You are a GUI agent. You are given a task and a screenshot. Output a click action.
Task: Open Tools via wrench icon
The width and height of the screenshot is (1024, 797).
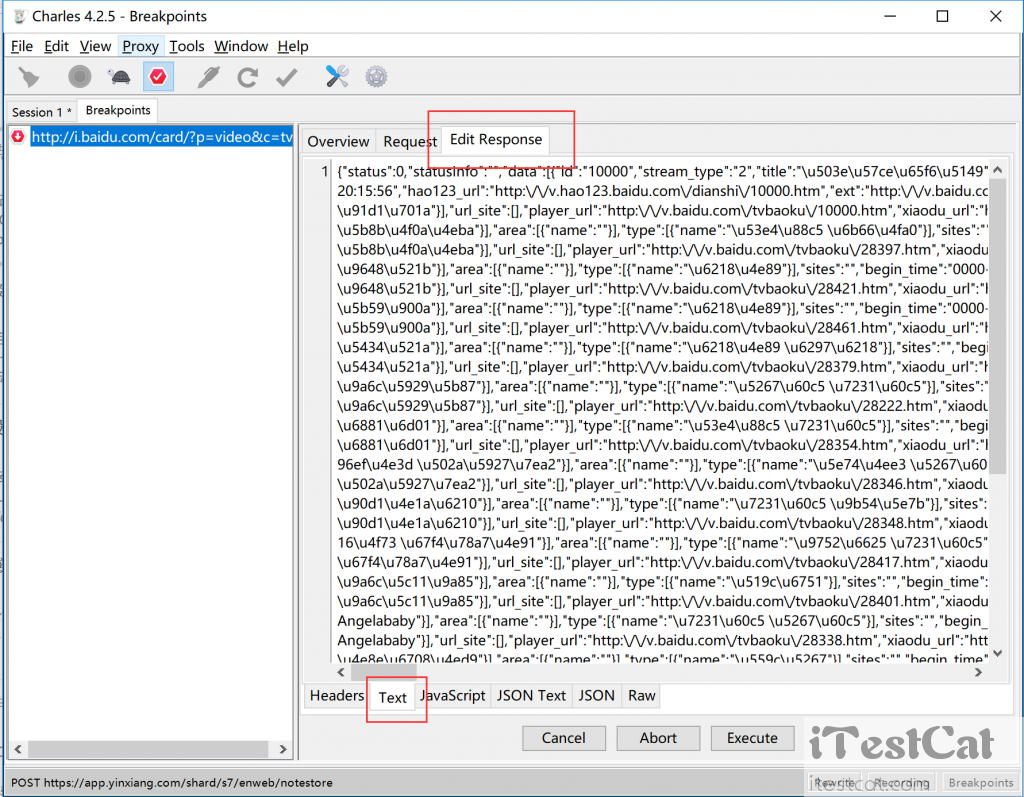click(x=337, y=77)
